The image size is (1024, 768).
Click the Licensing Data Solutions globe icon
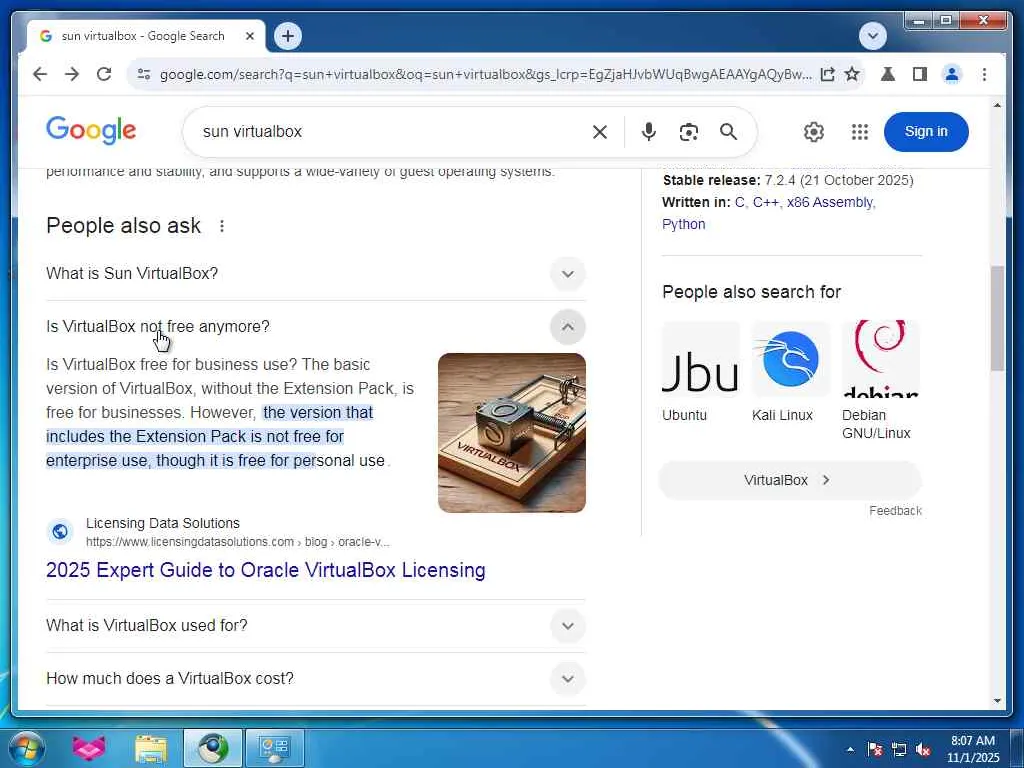tap(60, 532)
